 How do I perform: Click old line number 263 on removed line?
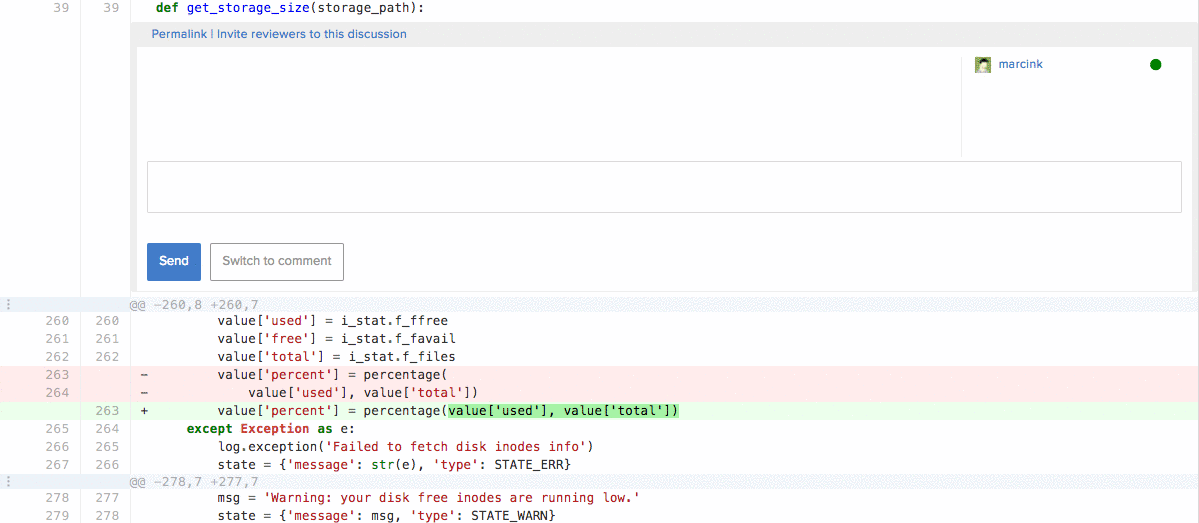[x=58, y=375]
